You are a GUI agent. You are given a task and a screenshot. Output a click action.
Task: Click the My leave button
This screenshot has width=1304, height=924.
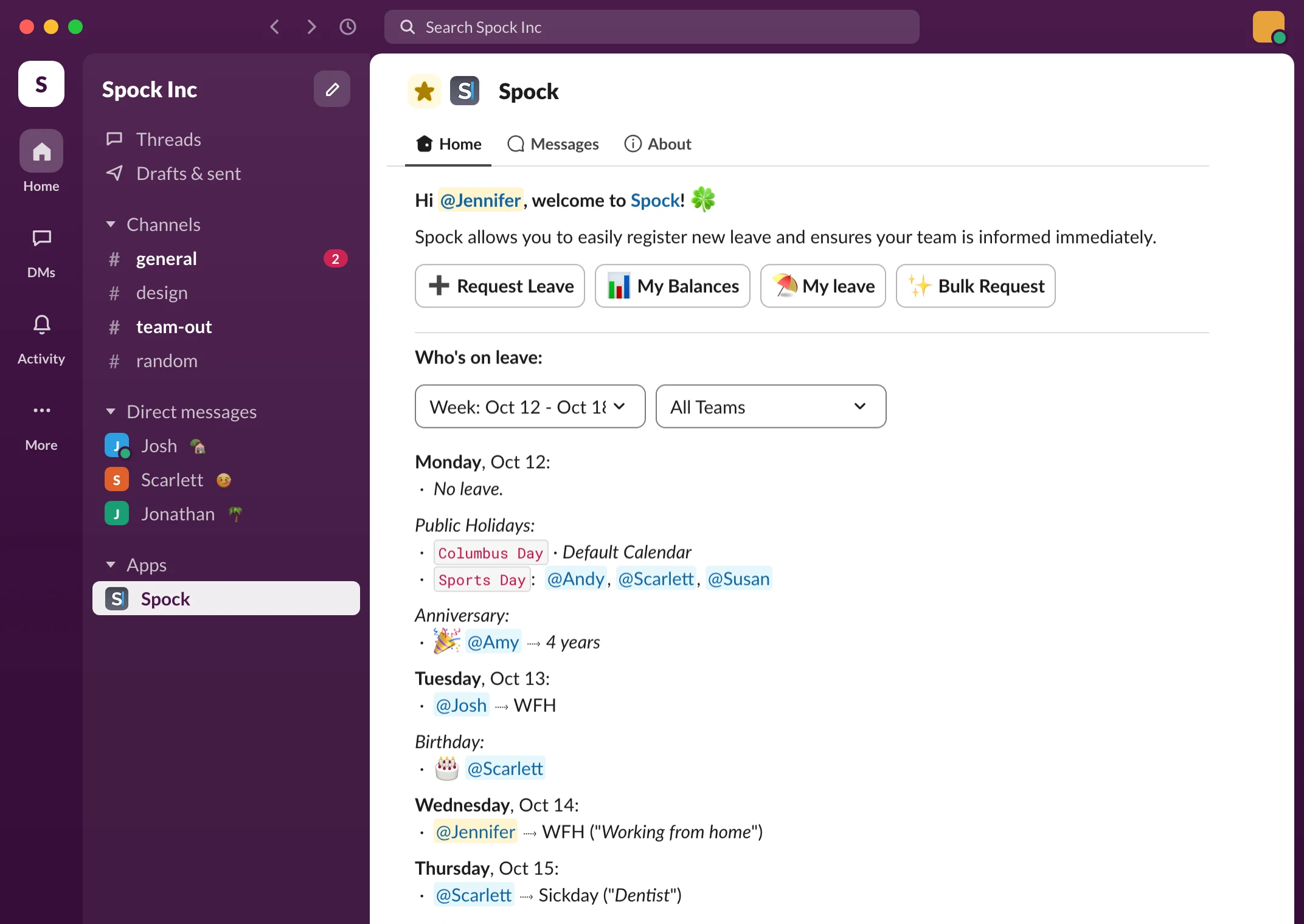pos(823,286)
